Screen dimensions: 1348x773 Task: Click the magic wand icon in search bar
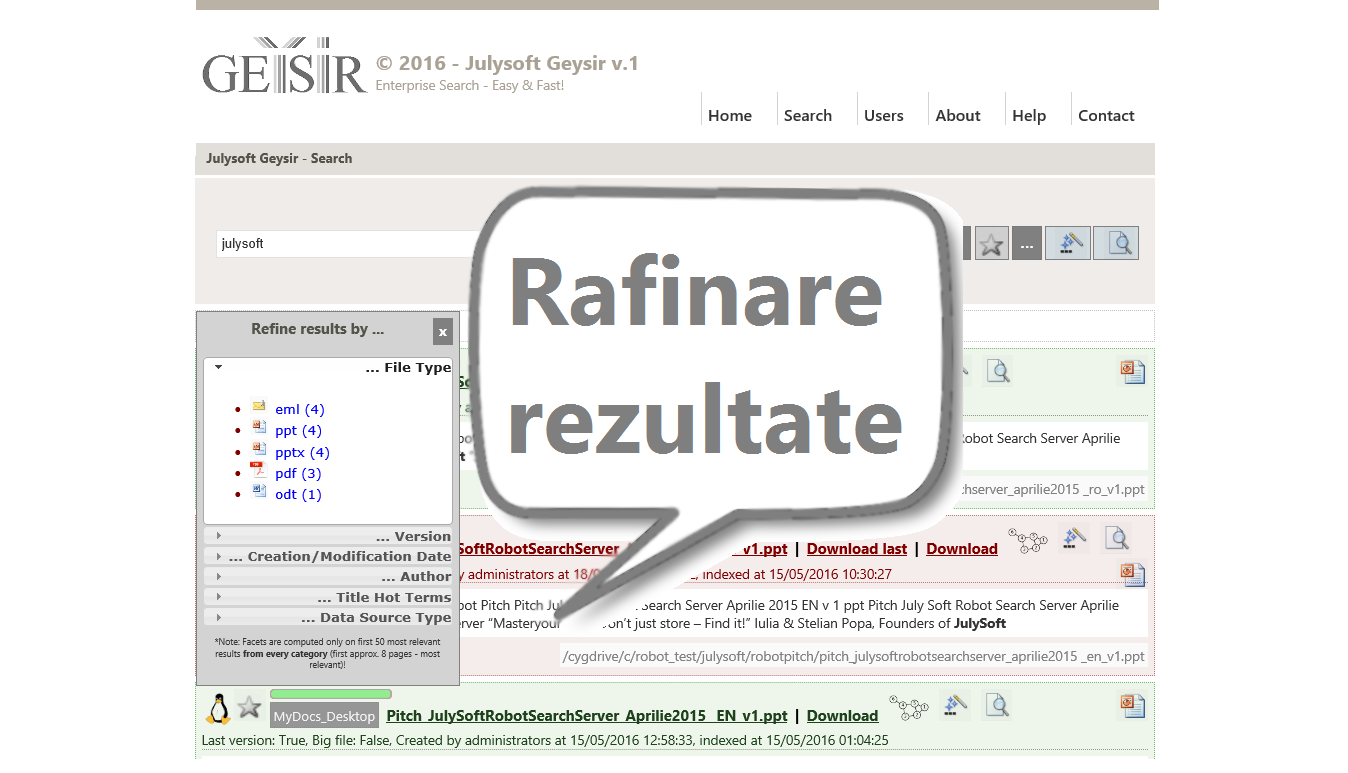(1068, 243)
